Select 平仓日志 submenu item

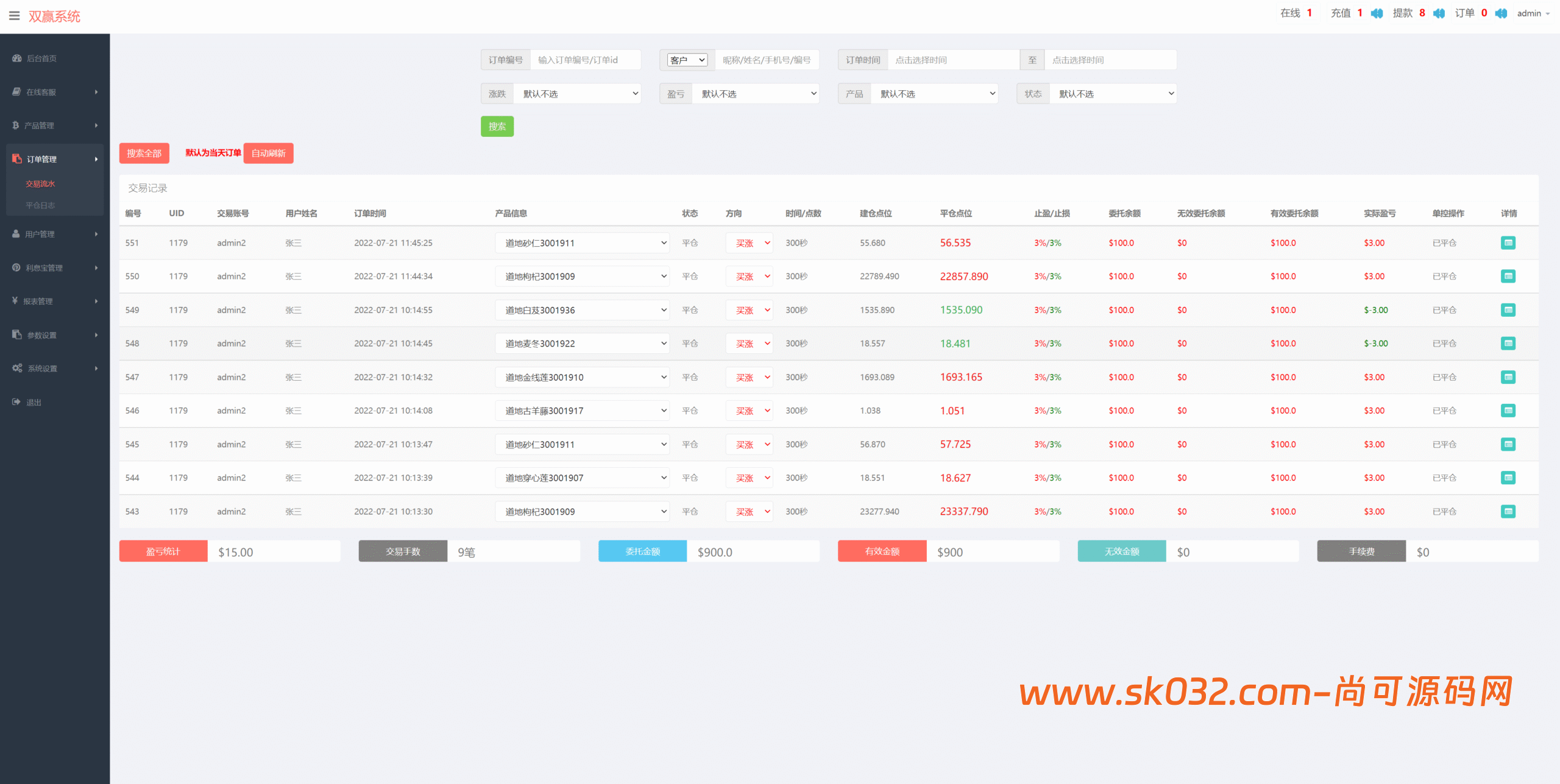[x=40, y=205]
